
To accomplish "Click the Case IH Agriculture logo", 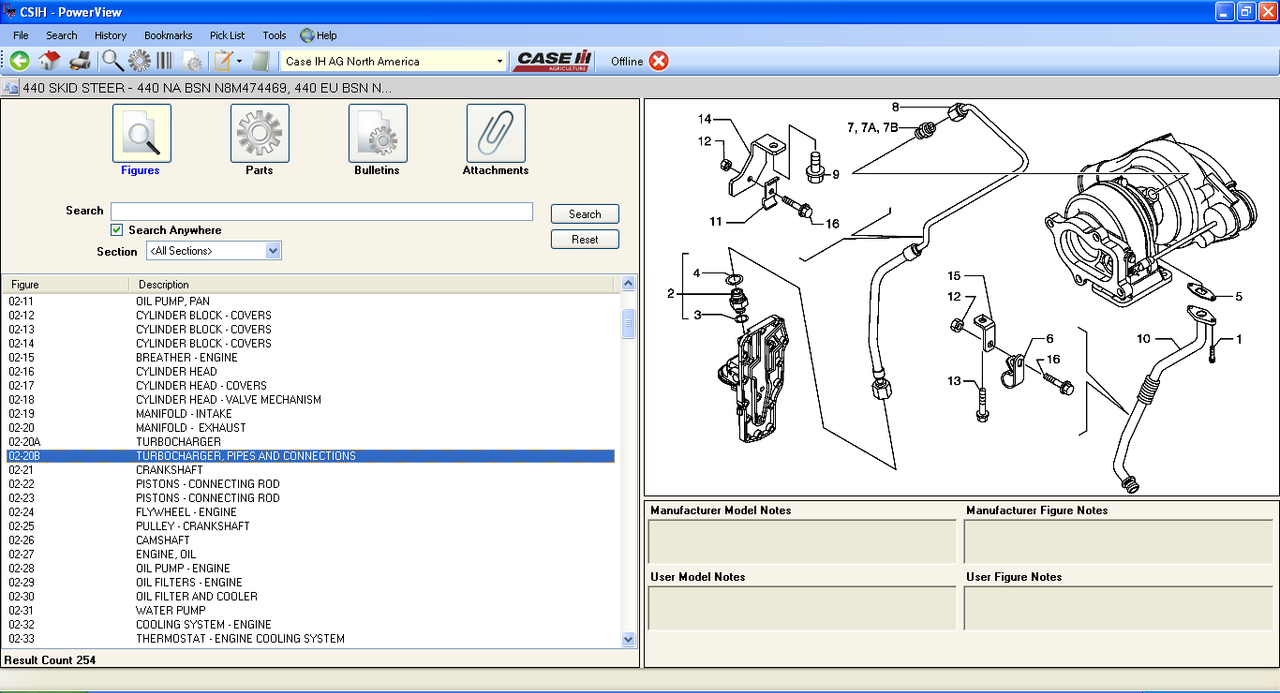I will tap(554, 61).
